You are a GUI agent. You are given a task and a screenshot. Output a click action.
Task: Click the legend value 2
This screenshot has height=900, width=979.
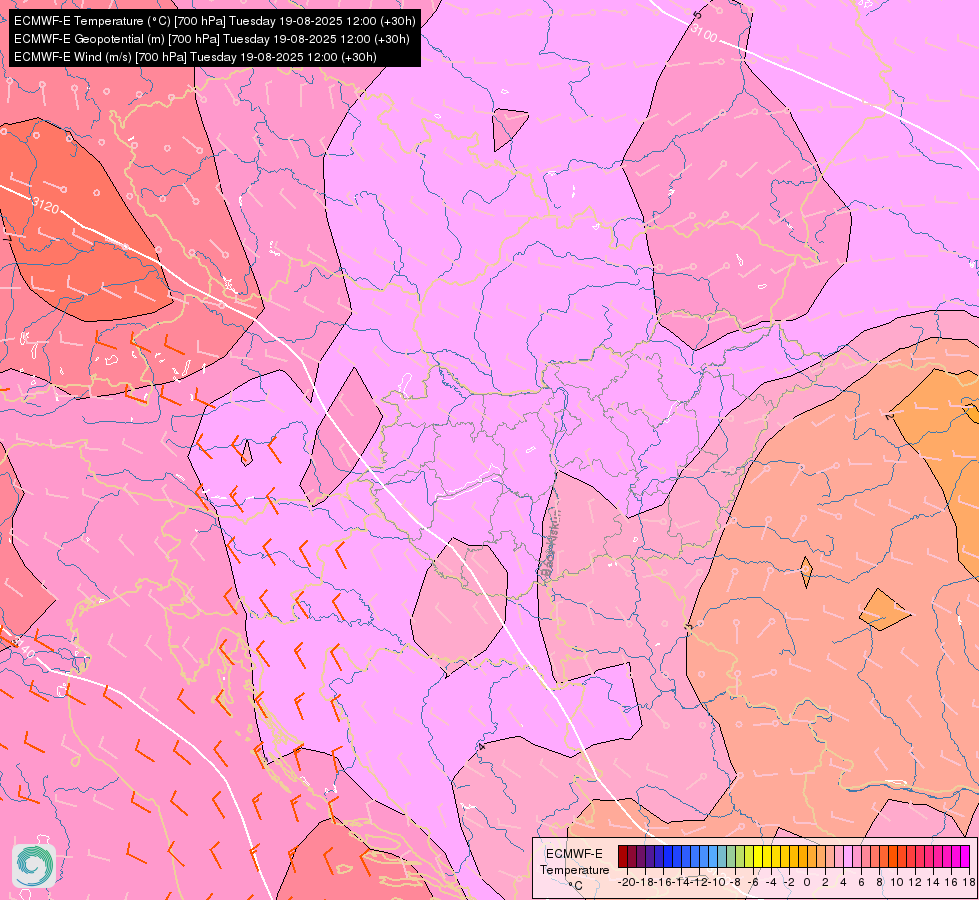(825, 883)
